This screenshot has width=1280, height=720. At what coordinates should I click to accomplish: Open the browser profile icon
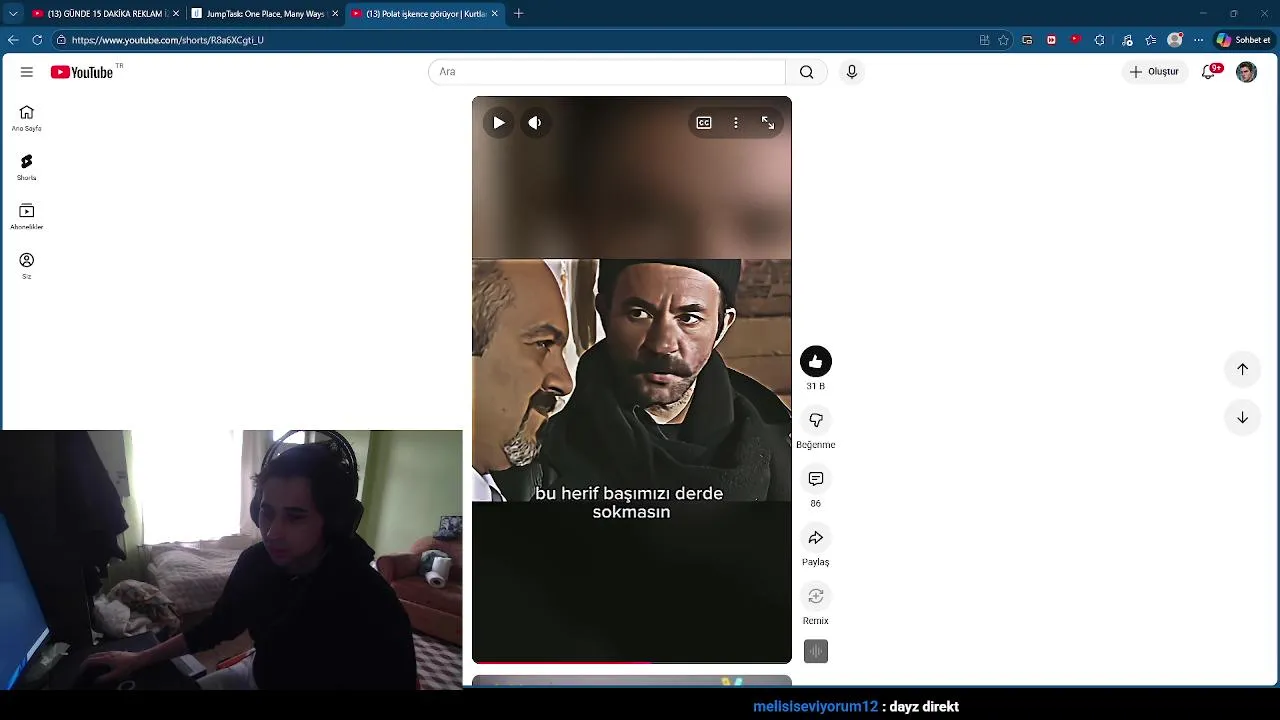coord(1174,40)
